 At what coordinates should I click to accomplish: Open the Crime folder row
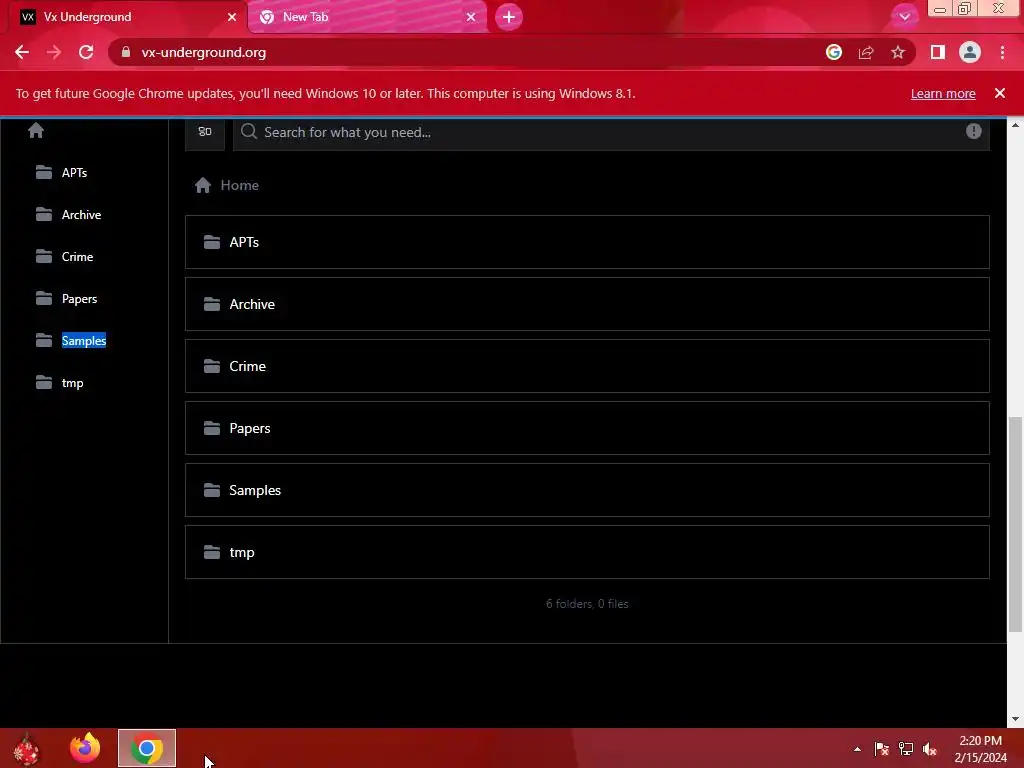587,366
